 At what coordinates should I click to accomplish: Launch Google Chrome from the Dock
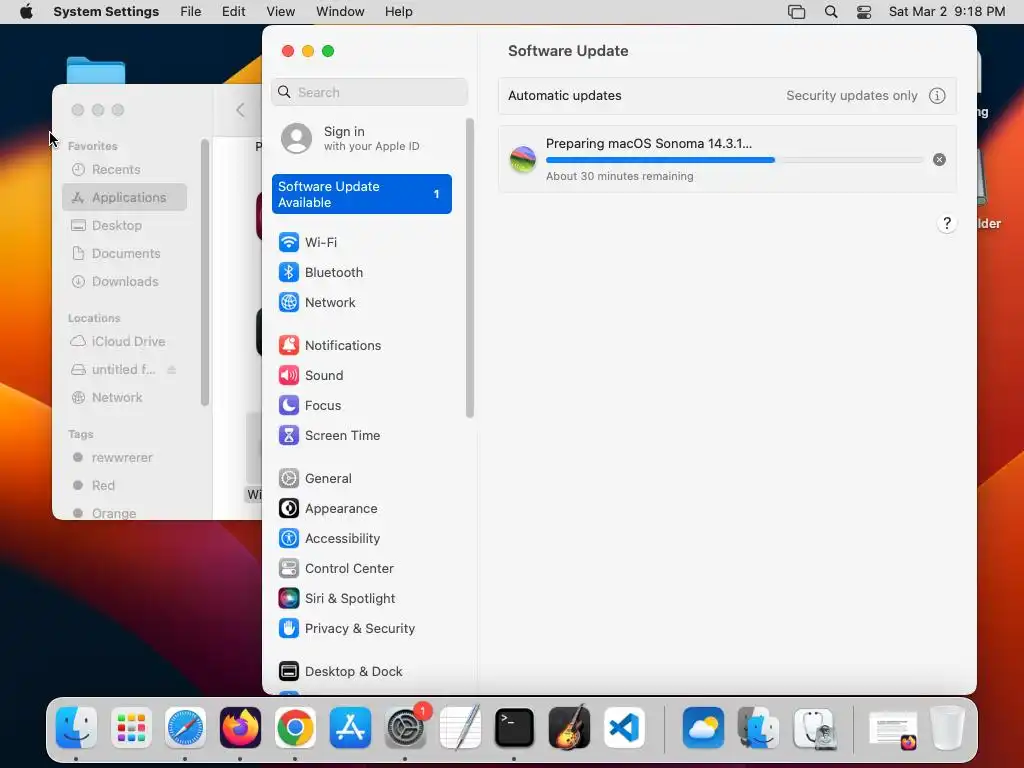[x=295, y=728]
